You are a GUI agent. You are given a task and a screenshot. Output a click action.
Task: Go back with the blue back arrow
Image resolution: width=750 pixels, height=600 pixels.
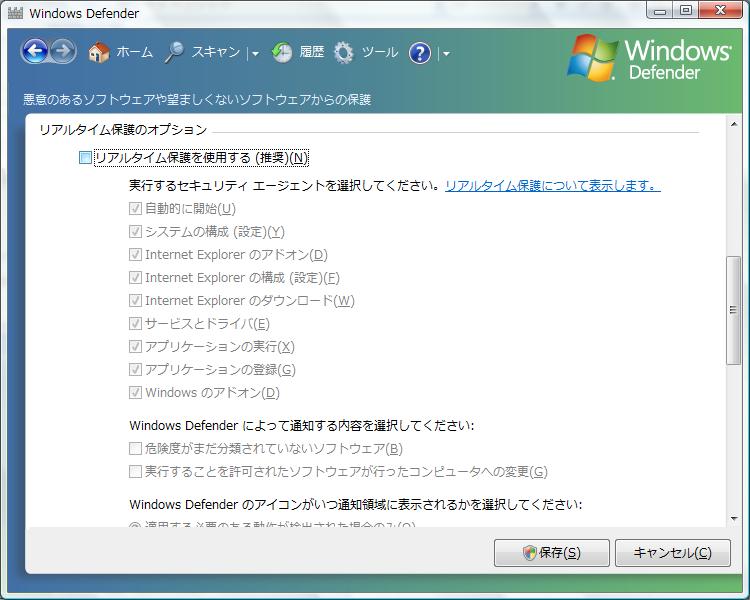[34, 51]
